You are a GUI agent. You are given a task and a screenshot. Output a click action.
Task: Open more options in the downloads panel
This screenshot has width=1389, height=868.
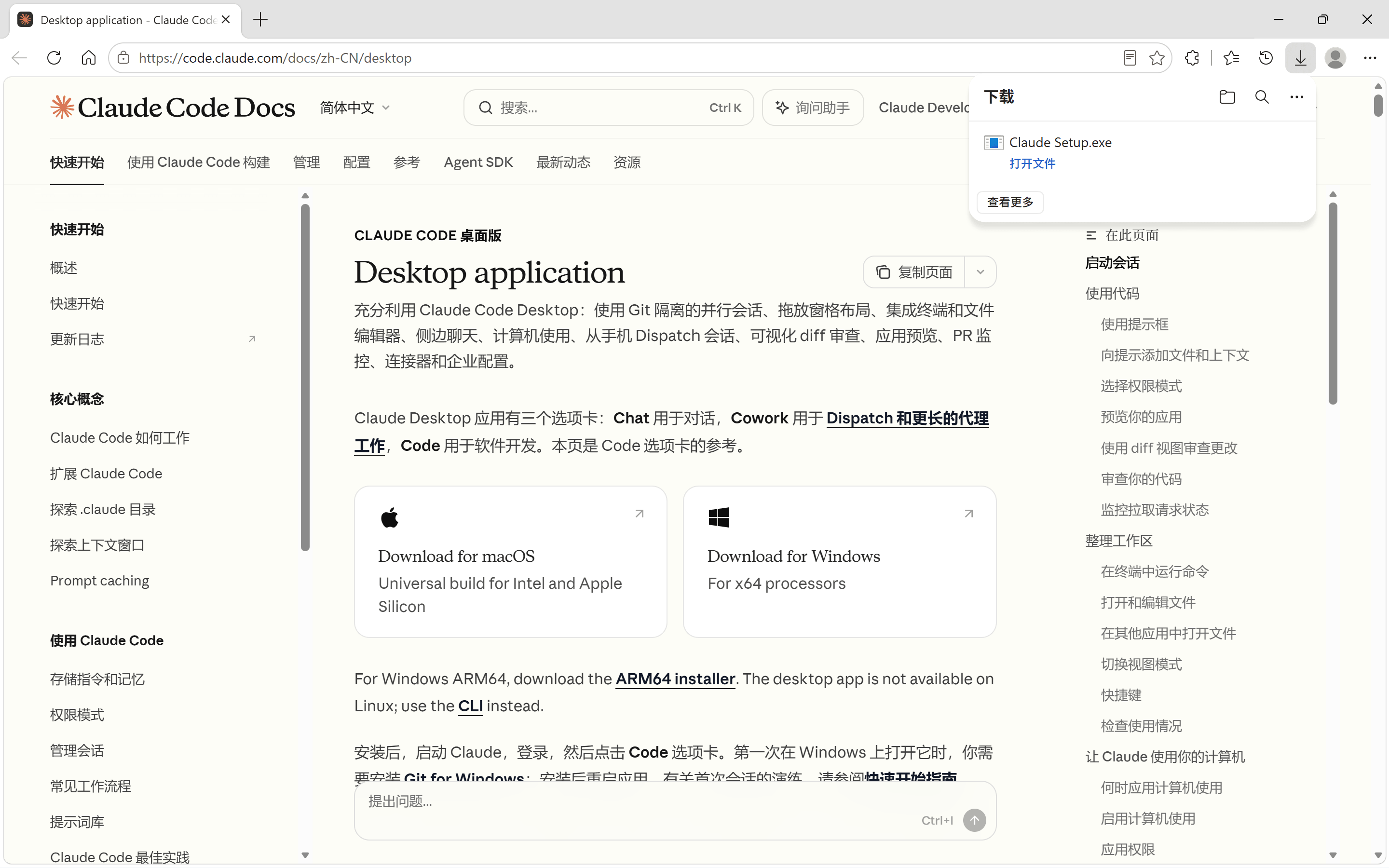1296,97
